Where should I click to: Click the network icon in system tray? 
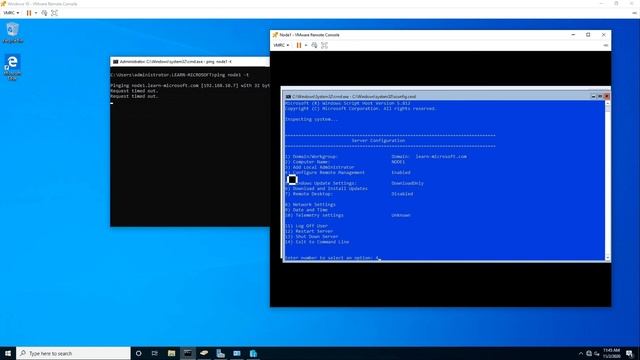(589, 353)
